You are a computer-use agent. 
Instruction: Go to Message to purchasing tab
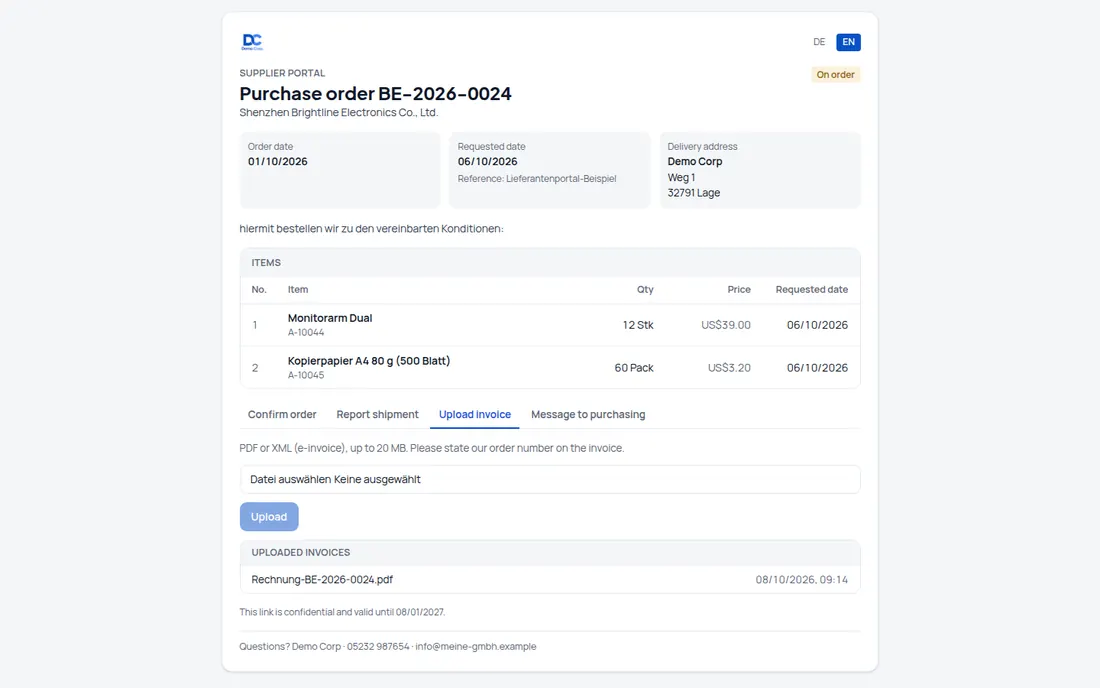pyautogui.click(x=588, y=414)
